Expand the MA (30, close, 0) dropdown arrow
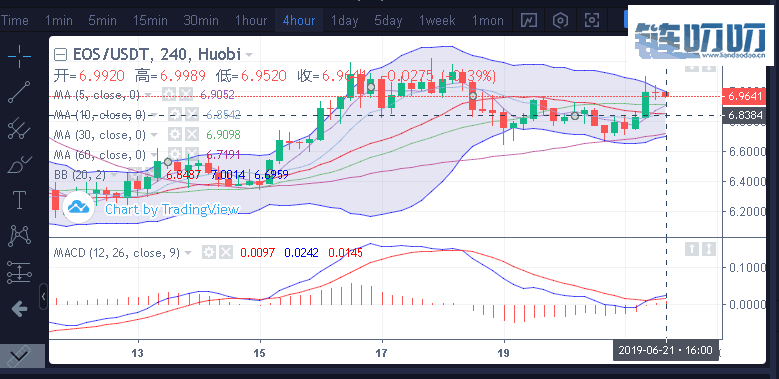 [154, 135]
